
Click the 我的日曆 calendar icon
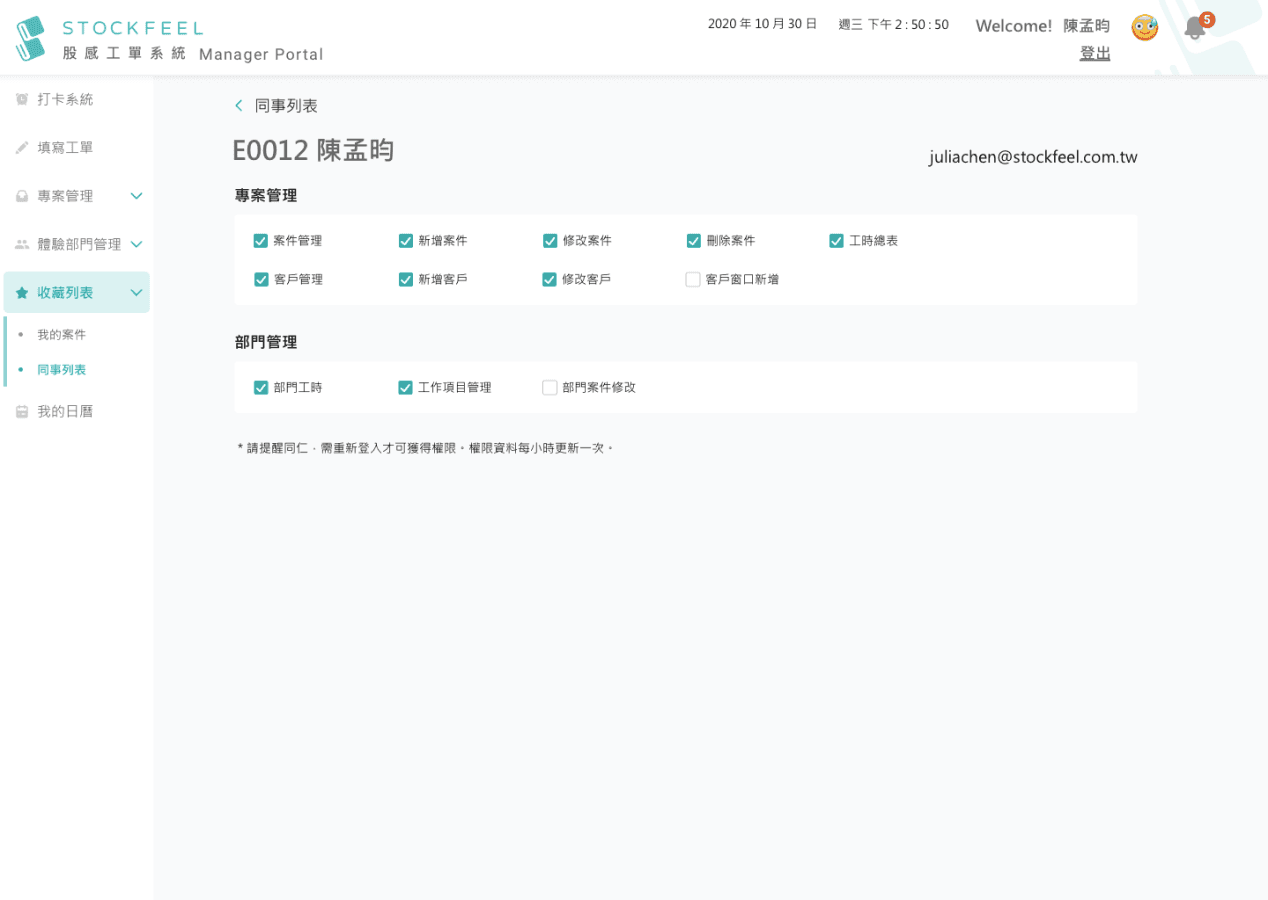tap(22, 412)
